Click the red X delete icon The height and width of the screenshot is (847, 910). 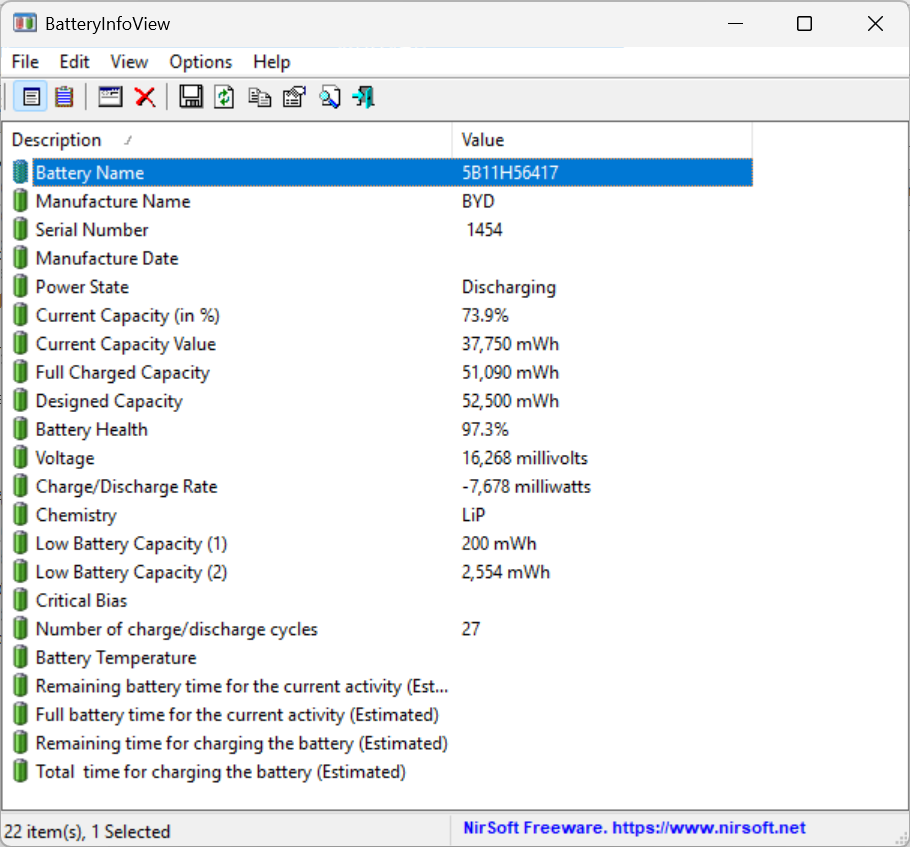145,97
